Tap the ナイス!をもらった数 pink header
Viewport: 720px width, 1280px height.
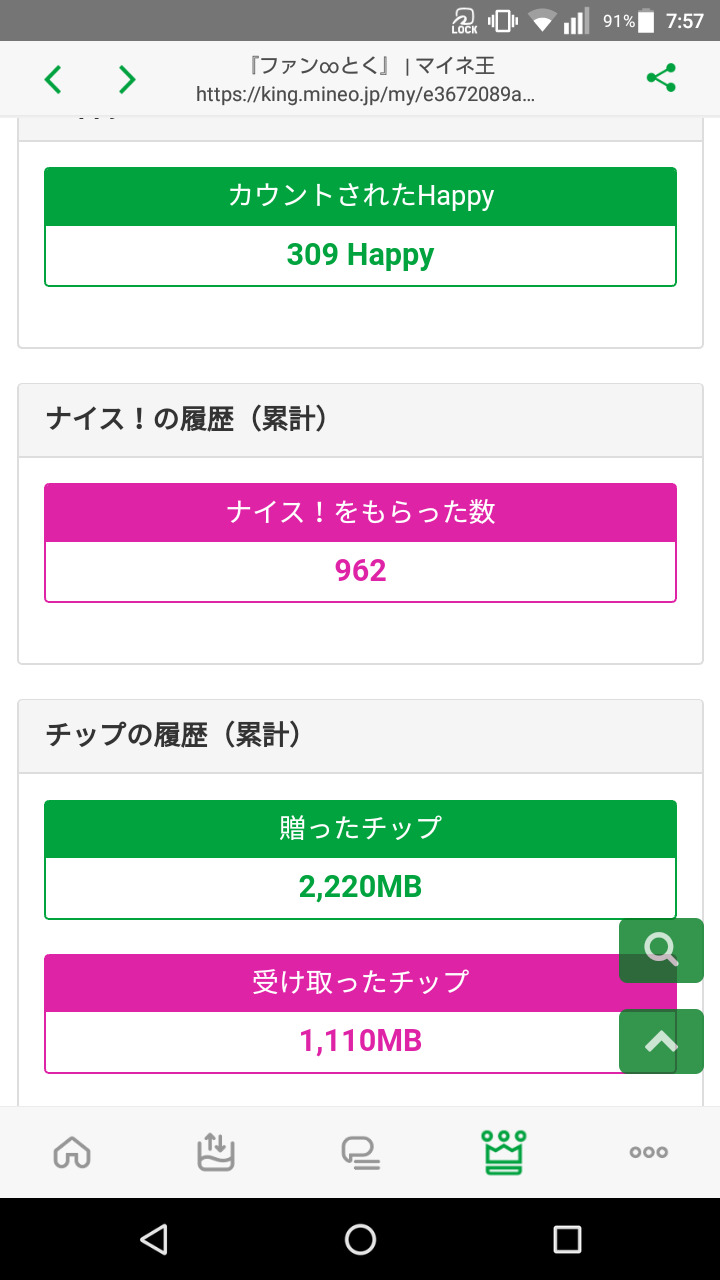[x=360, y=513]
